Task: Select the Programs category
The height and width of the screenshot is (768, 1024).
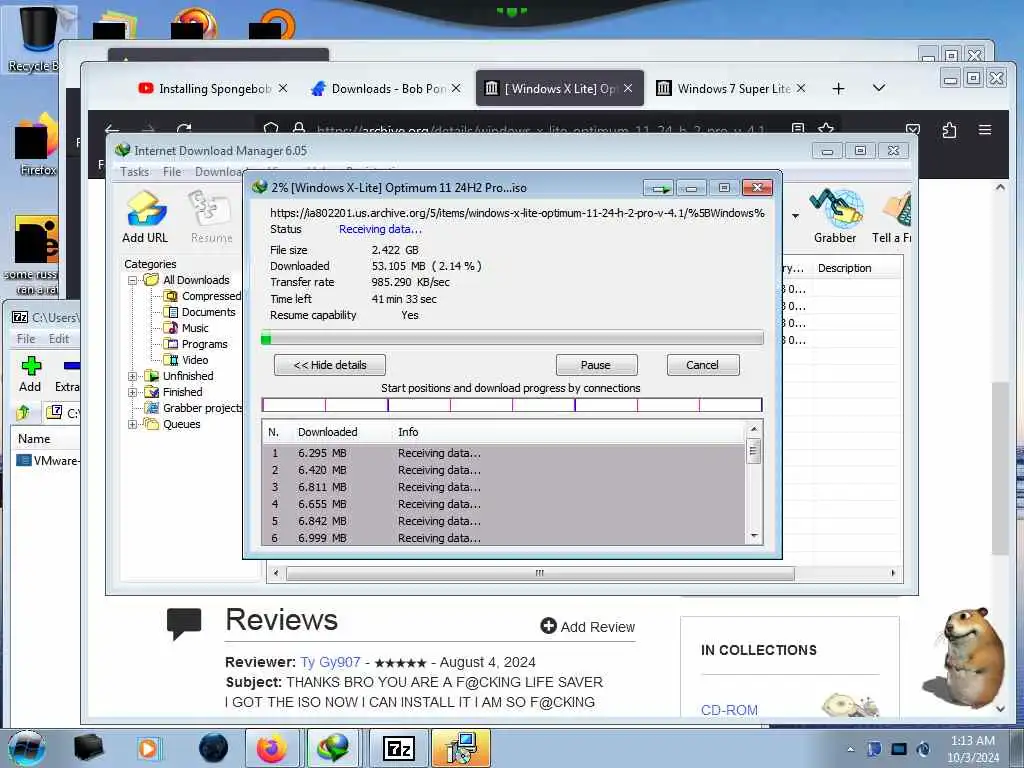Action: (196, 344)
